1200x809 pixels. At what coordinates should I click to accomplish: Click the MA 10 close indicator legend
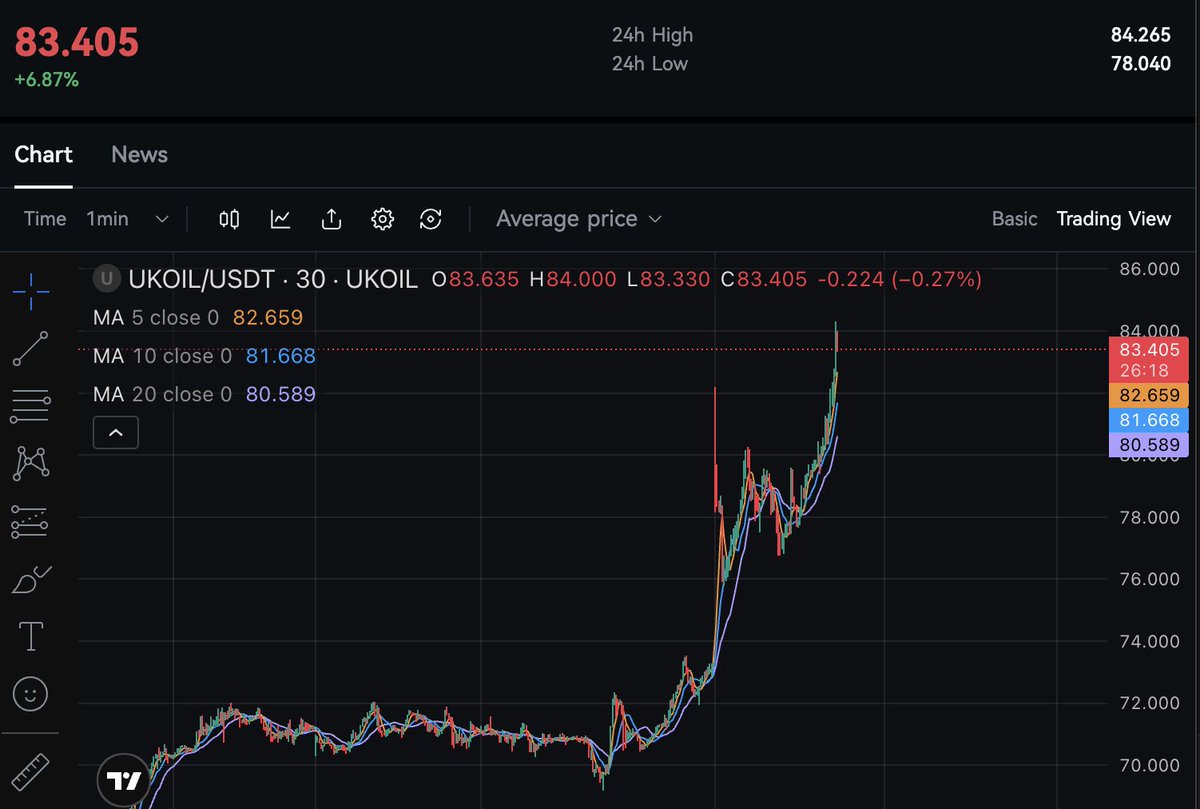click(204, 356)
